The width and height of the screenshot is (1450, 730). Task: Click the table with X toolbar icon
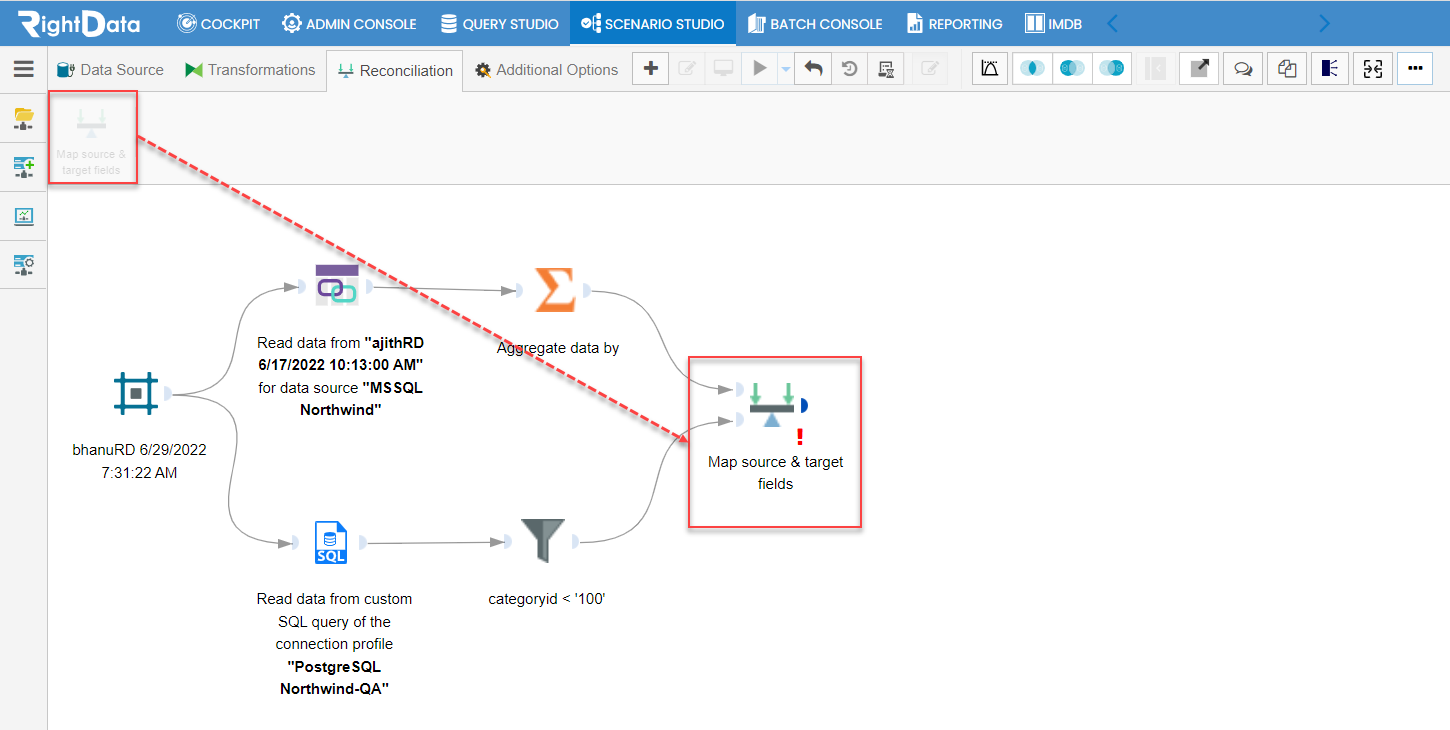[886, 68]
